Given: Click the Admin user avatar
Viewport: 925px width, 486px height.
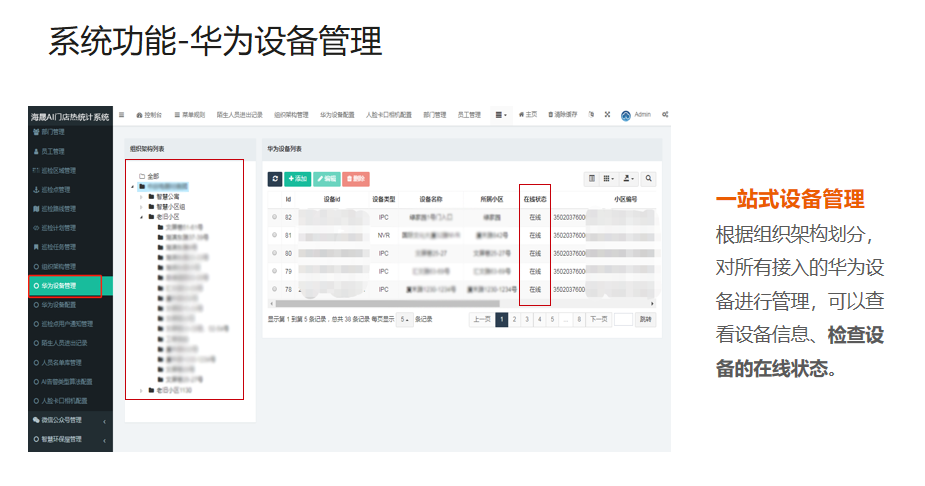Looking at the screenshot, I should click(x=626, y=115).
